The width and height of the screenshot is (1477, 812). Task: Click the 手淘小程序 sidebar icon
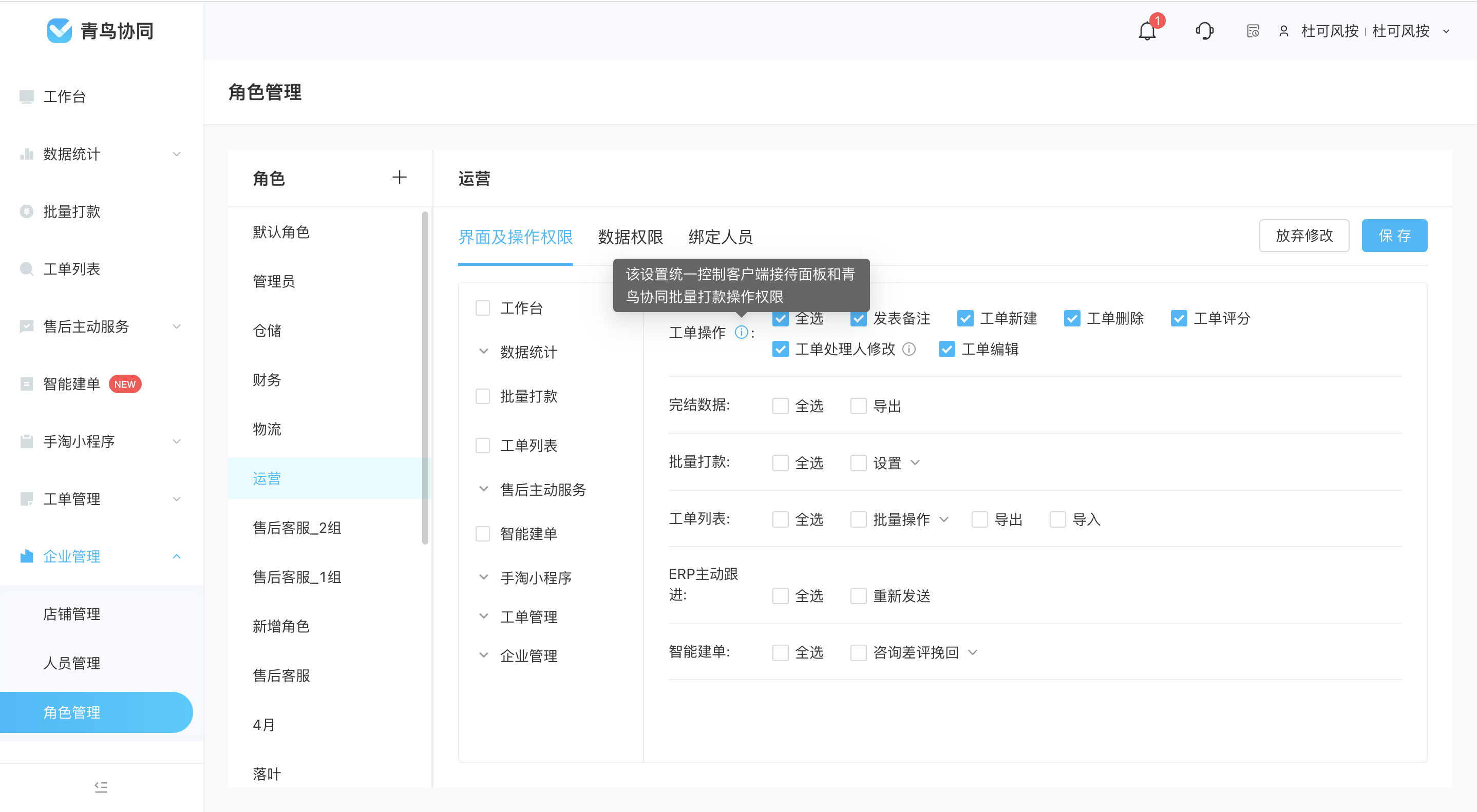point(26,441)
